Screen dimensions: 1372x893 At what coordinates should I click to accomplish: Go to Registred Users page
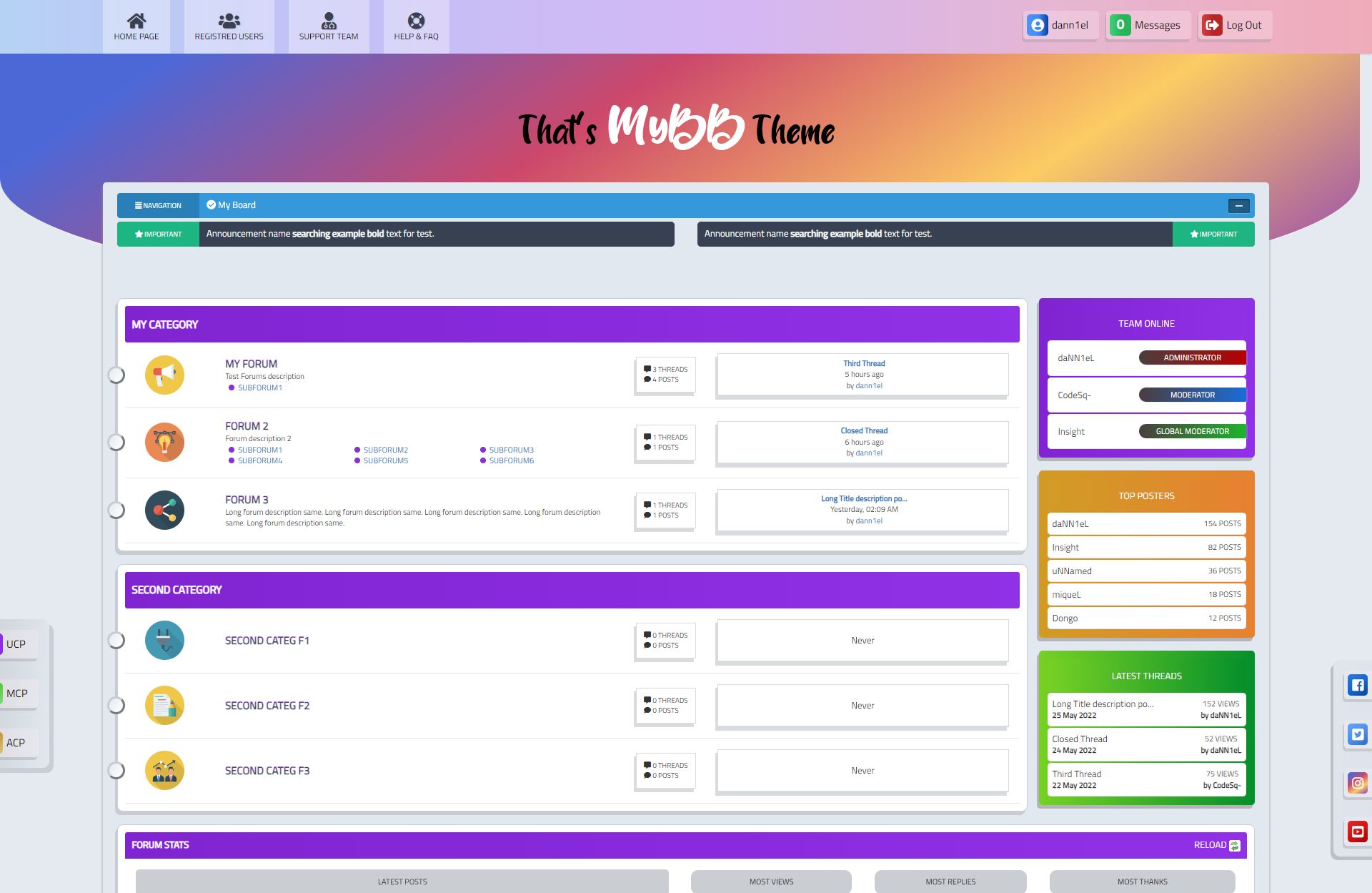pyautogui.click(x=229, y=26)
